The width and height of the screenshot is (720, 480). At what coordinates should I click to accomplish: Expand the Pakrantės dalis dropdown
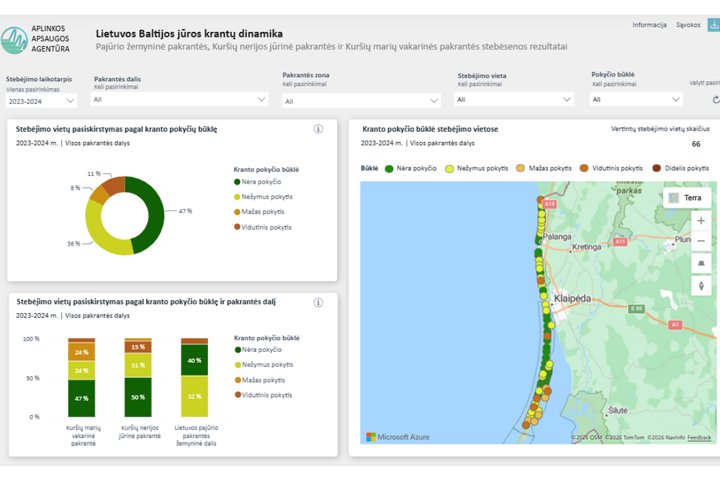pos(180,100)
